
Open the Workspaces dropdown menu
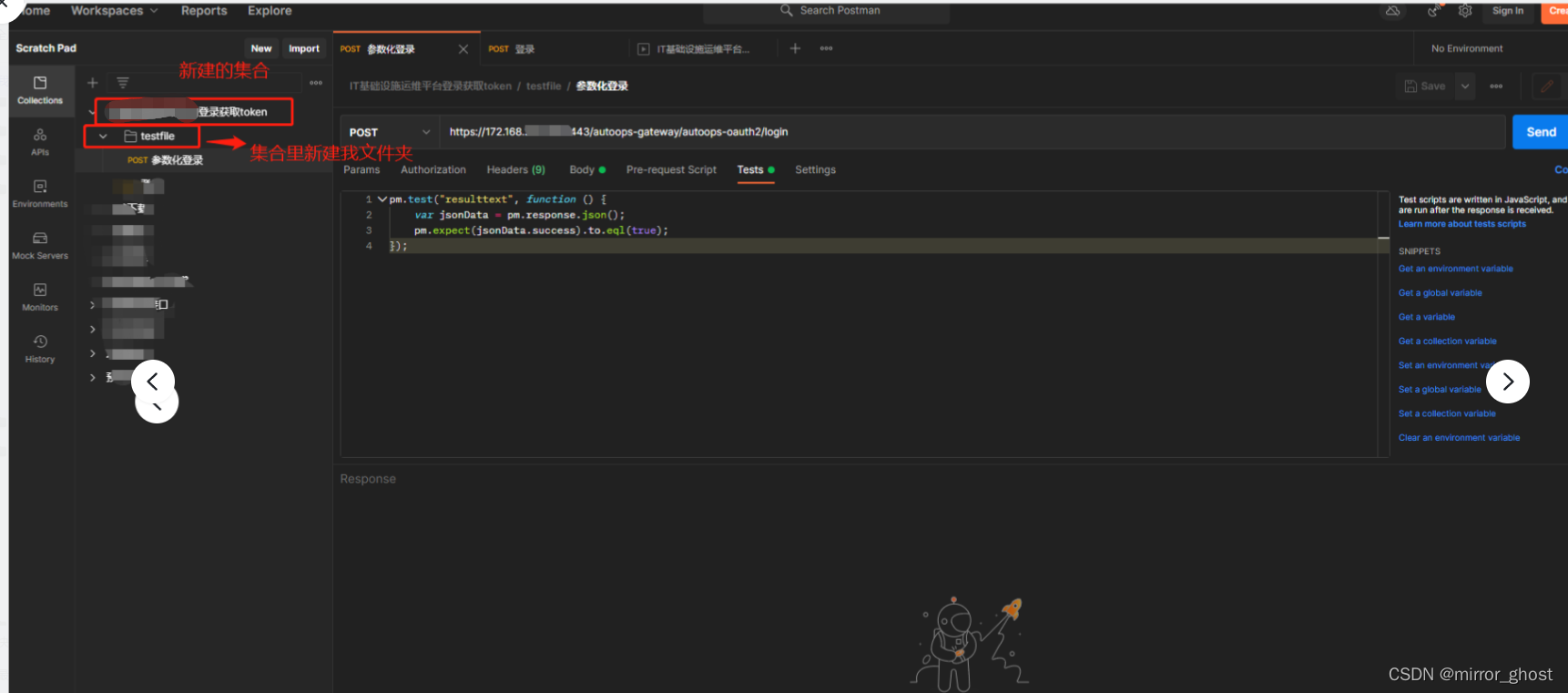pyautogui.click(x=115, y=11)
